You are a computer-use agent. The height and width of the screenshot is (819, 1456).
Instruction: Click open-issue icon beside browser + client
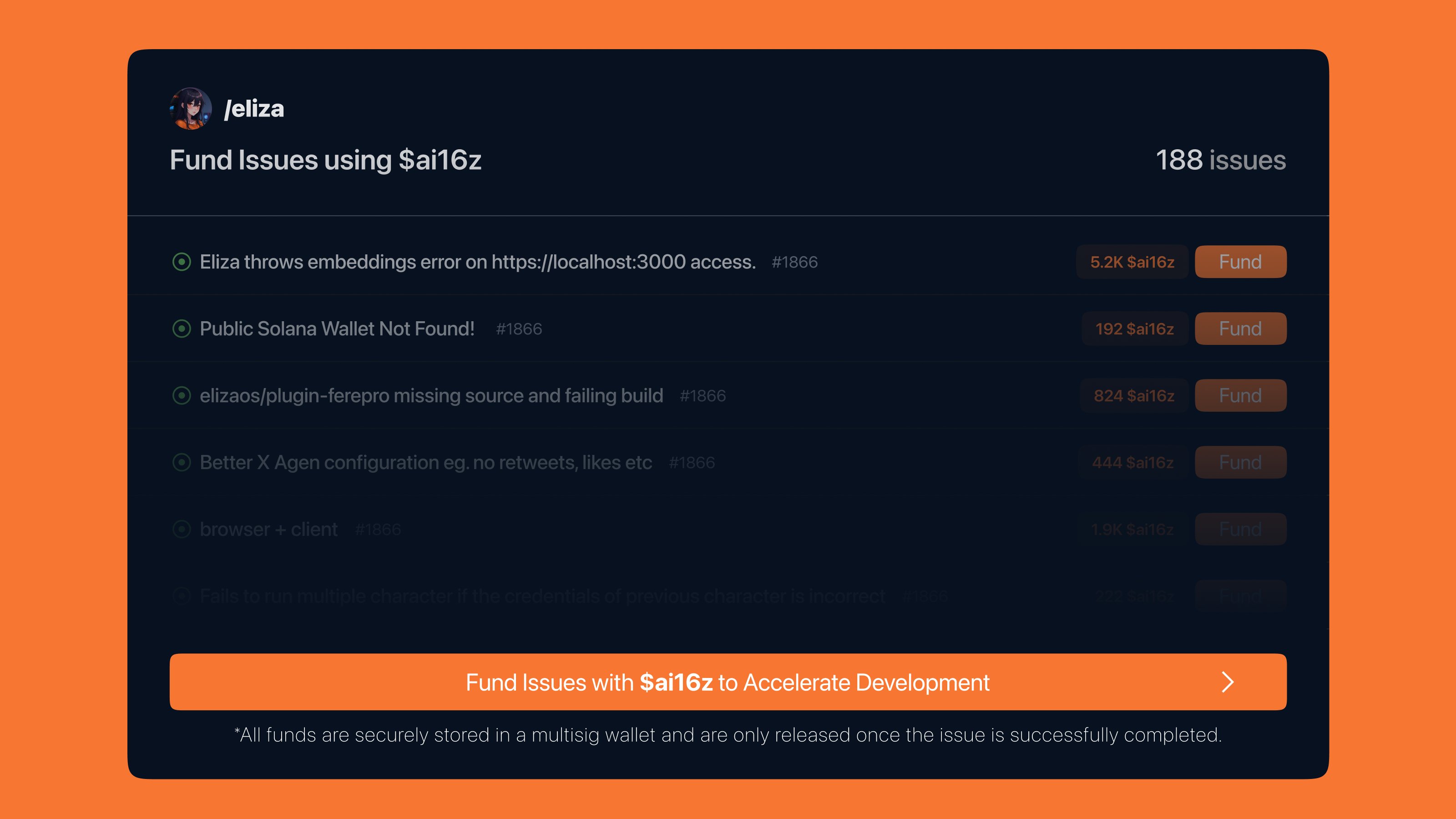tap(182, 529)
